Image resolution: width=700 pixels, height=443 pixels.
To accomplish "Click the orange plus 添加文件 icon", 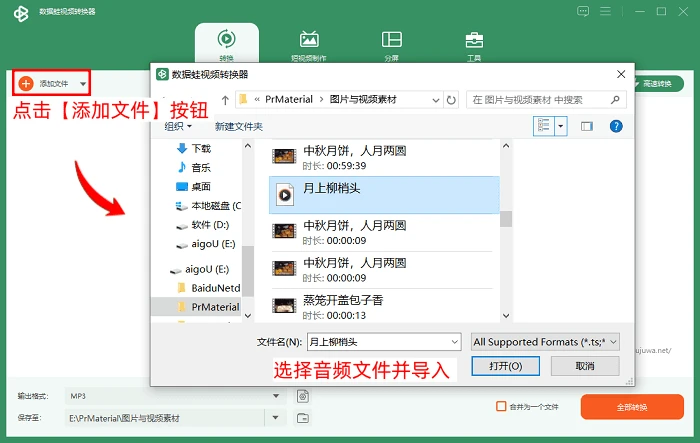I will (x=26, y=83).
